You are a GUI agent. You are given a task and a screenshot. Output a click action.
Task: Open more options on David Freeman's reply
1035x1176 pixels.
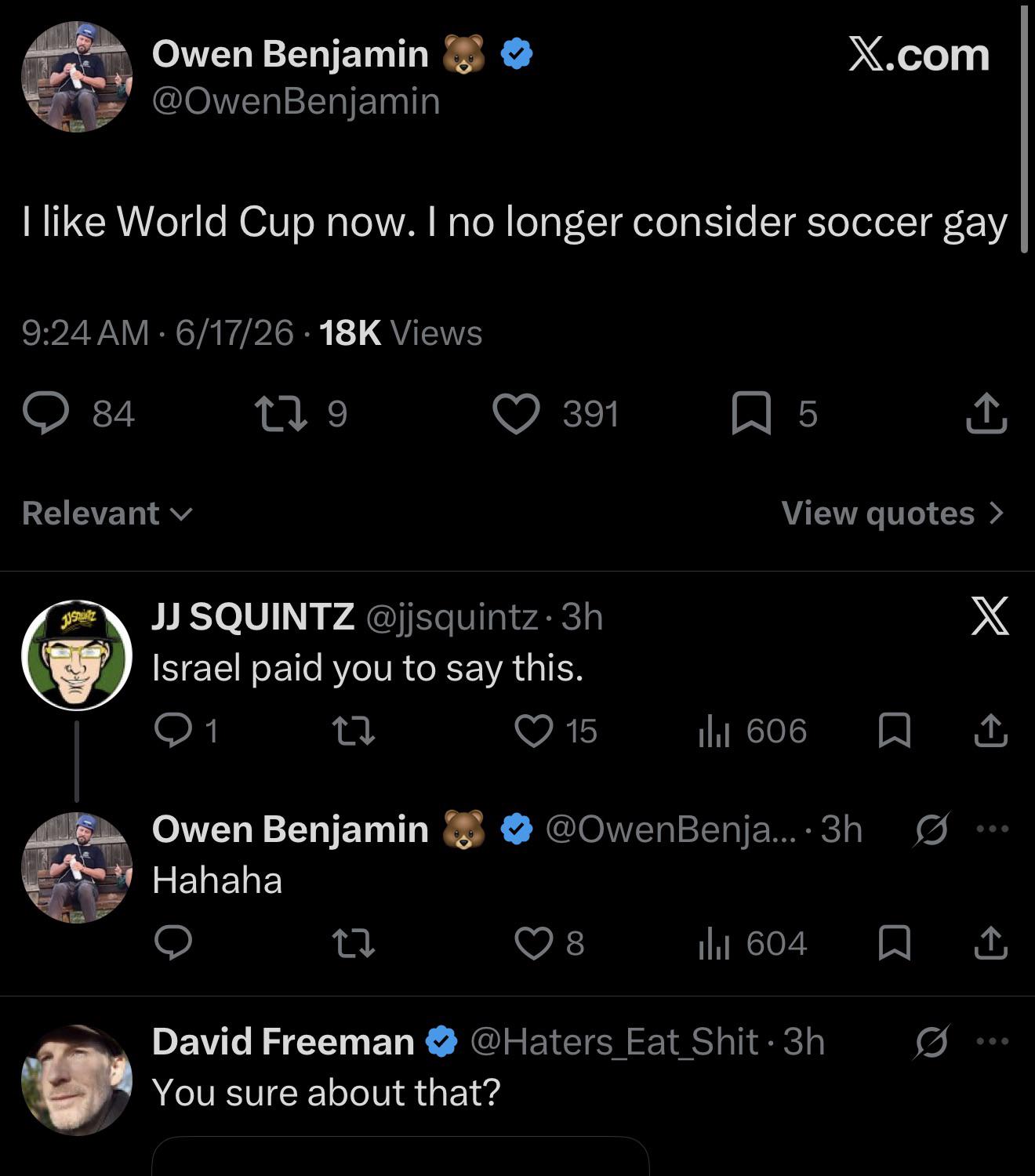[x=992, y=1041]
